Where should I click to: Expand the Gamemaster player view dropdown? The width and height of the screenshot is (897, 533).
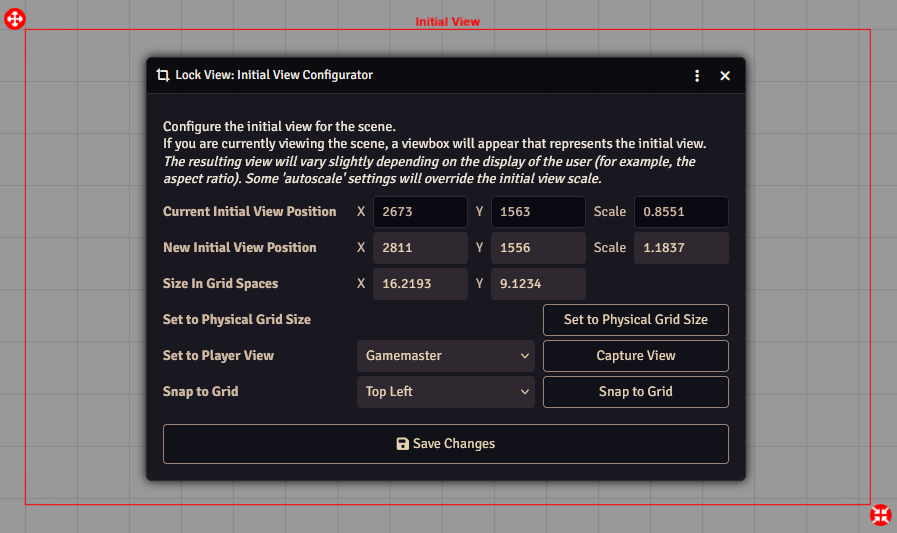point(445,356)
